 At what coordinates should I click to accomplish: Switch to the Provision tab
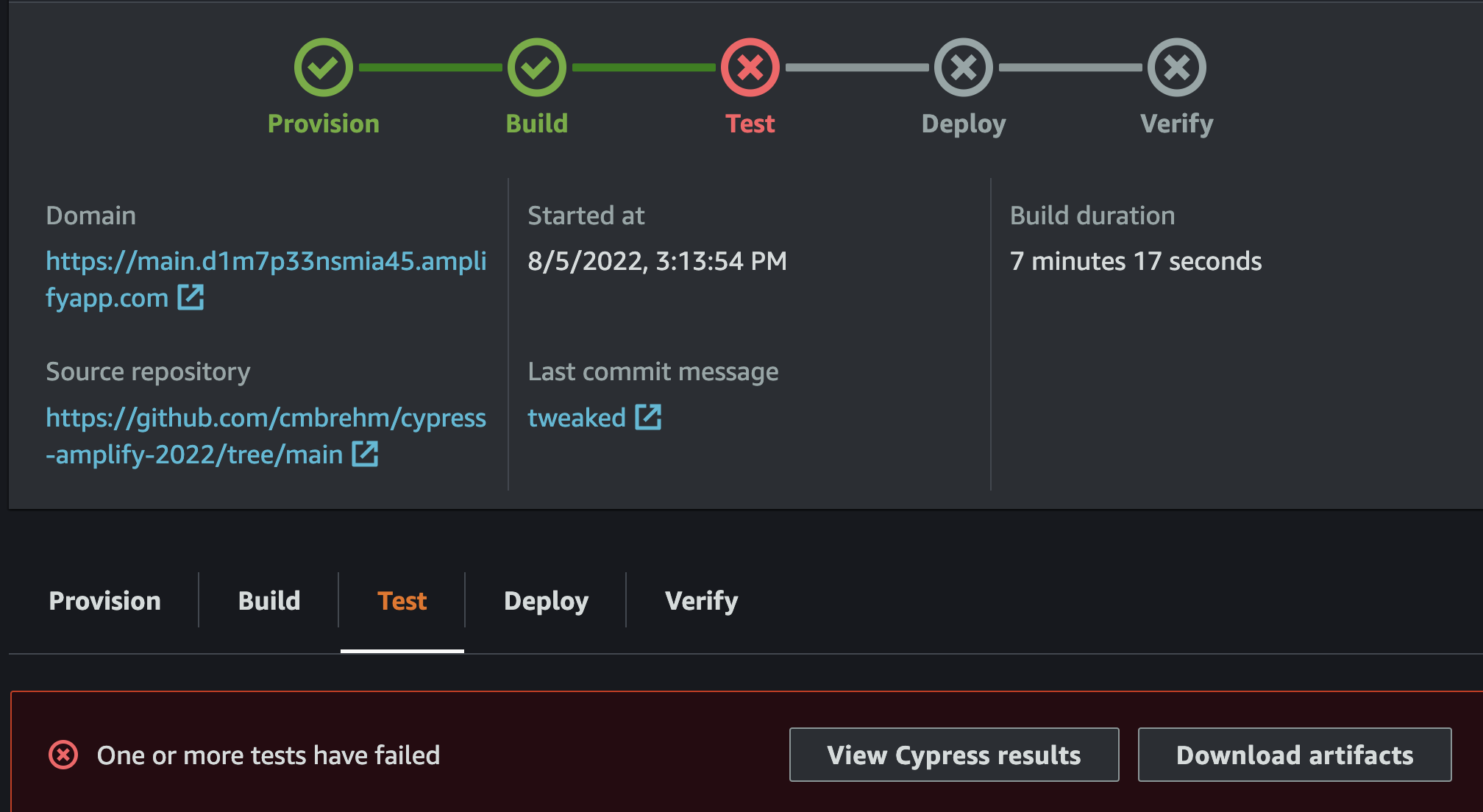104,600
